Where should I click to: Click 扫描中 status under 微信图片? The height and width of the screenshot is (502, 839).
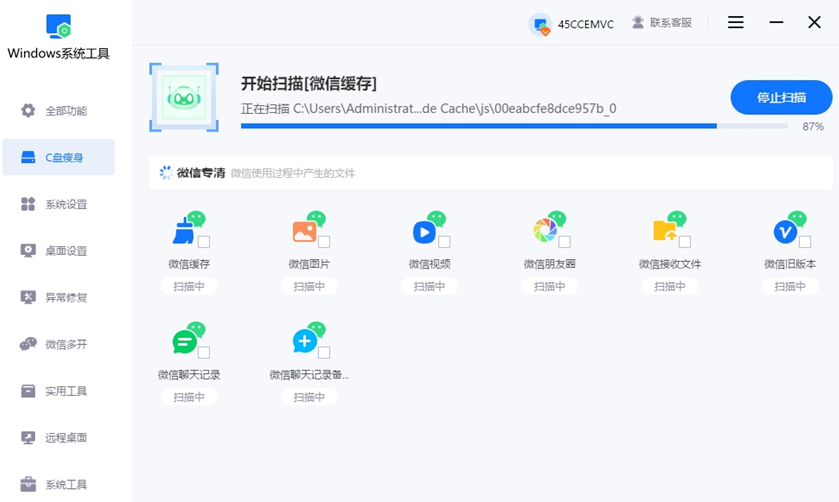pos(309,286)
